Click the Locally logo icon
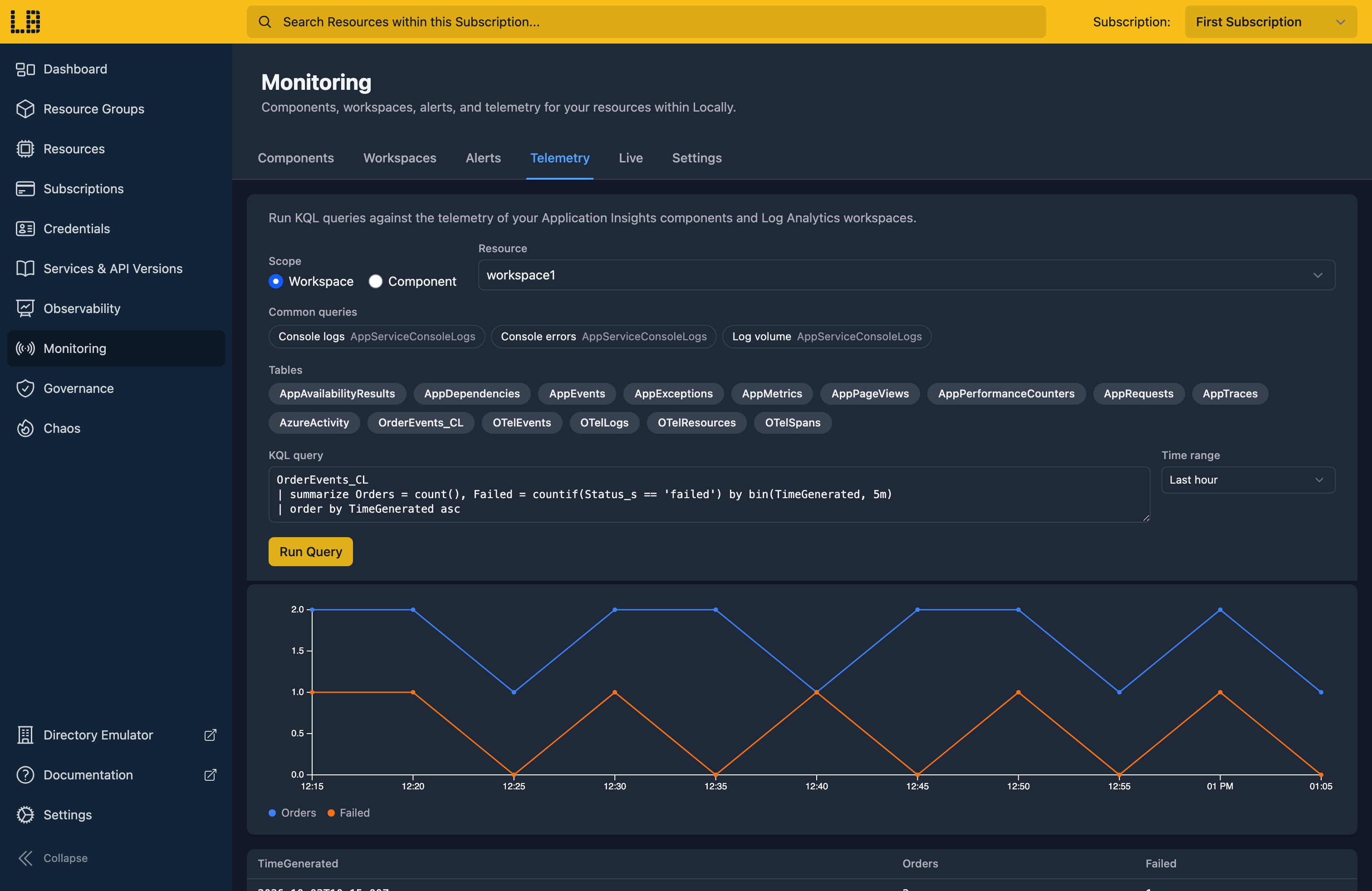Screen dimensions: 1372x891 (x=25, y=21)
